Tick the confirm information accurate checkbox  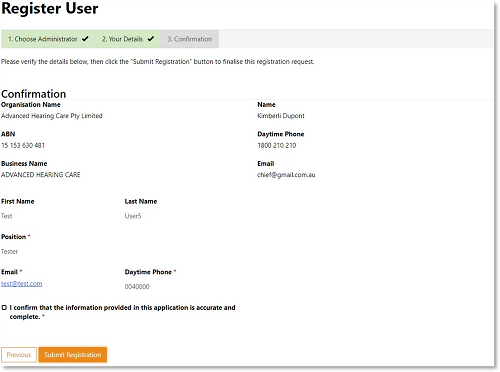click(4, 308)
